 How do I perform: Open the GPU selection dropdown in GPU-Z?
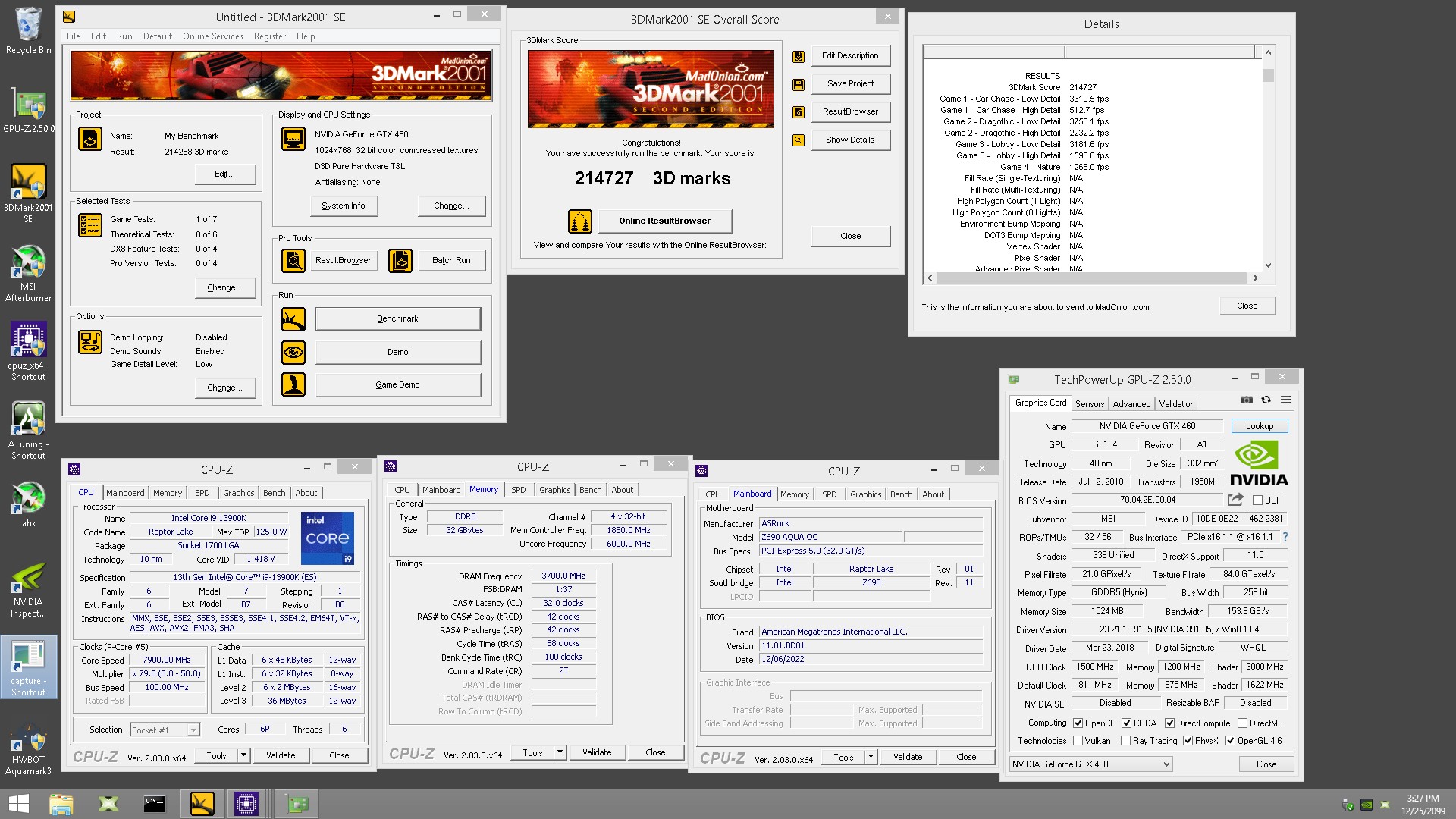(1090, 764)
